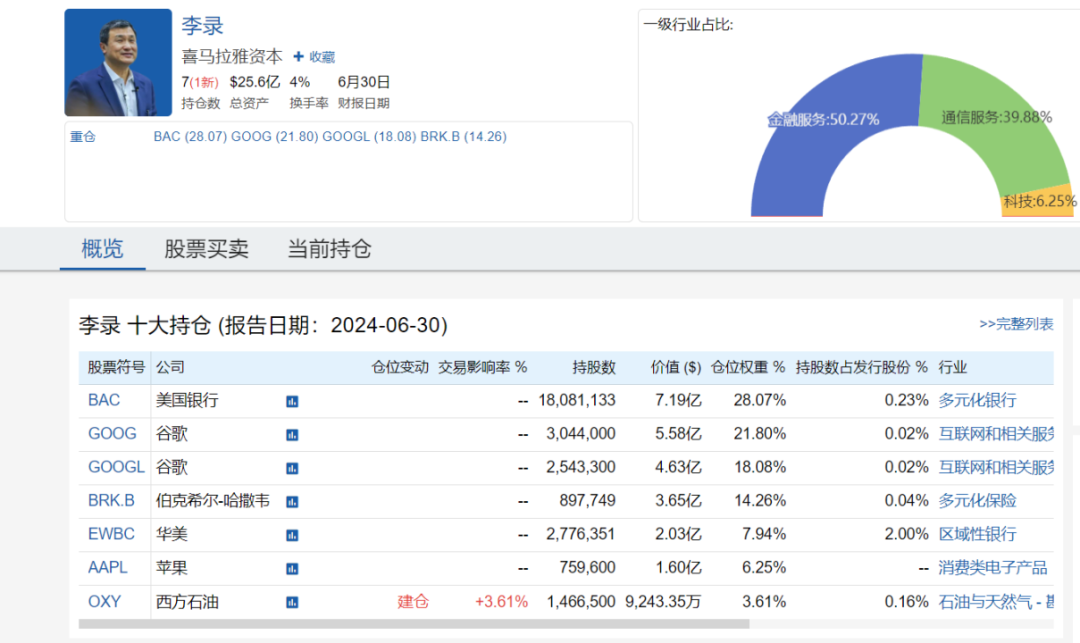1080x643 pixels.
Task: Open chart icon for 美国银行 BAC row
Action: [292, 401]
